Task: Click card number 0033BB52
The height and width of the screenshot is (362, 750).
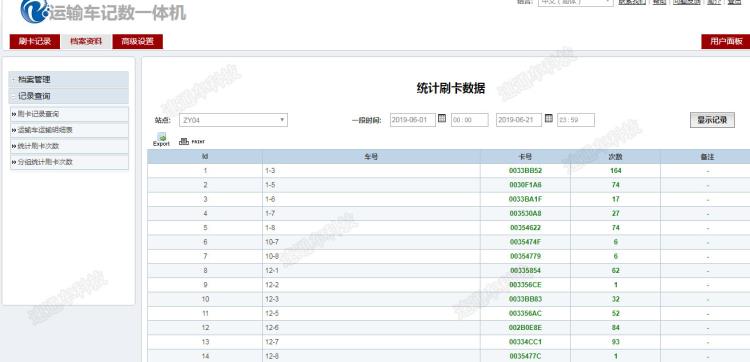Action: 525,171
